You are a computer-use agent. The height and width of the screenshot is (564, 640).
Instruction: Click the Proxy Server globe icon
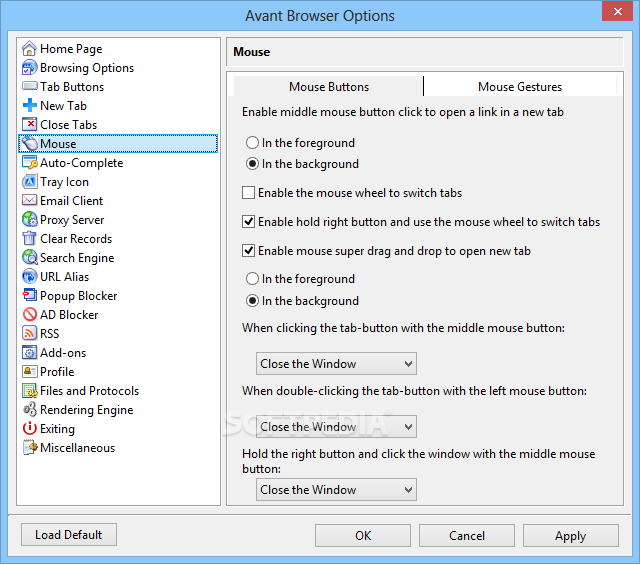[x=29, y=220]
